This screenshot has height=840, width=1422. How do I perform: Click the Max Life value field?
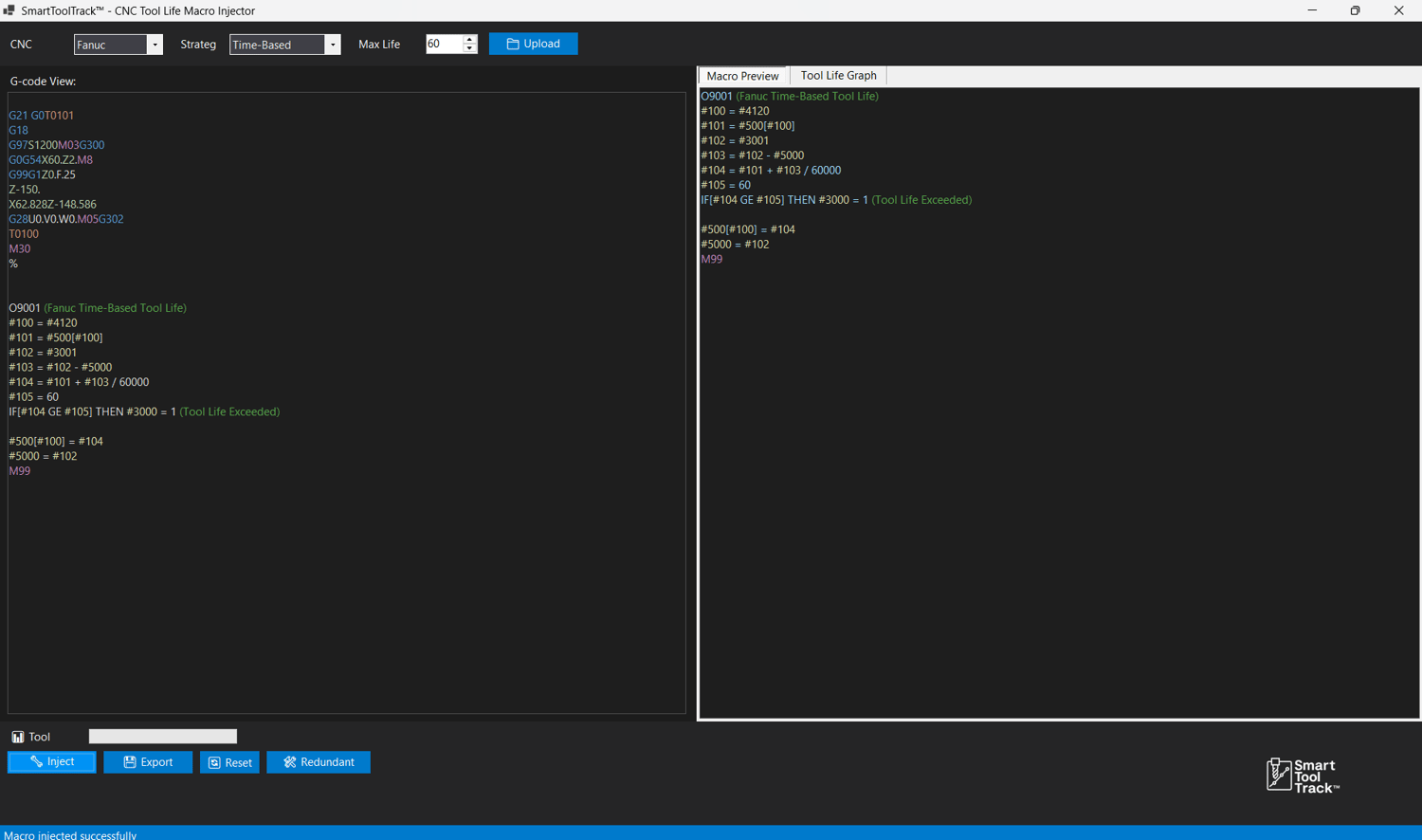pyautogui.click(x=444, y=44)
